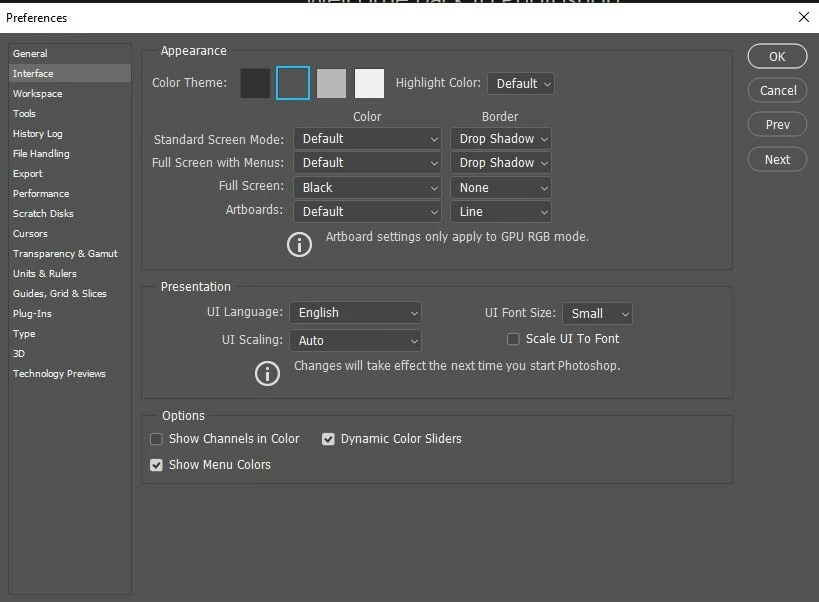Open Artboards border dropdown showing Line

(x=501, y=211)
